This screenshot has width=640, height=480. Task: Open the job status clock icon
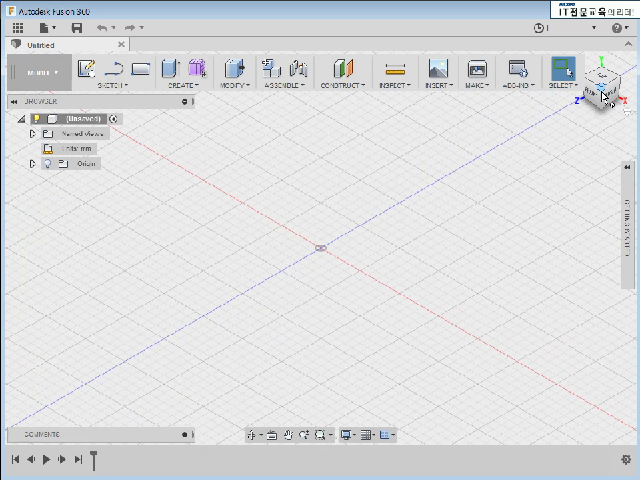pos(539,28)
